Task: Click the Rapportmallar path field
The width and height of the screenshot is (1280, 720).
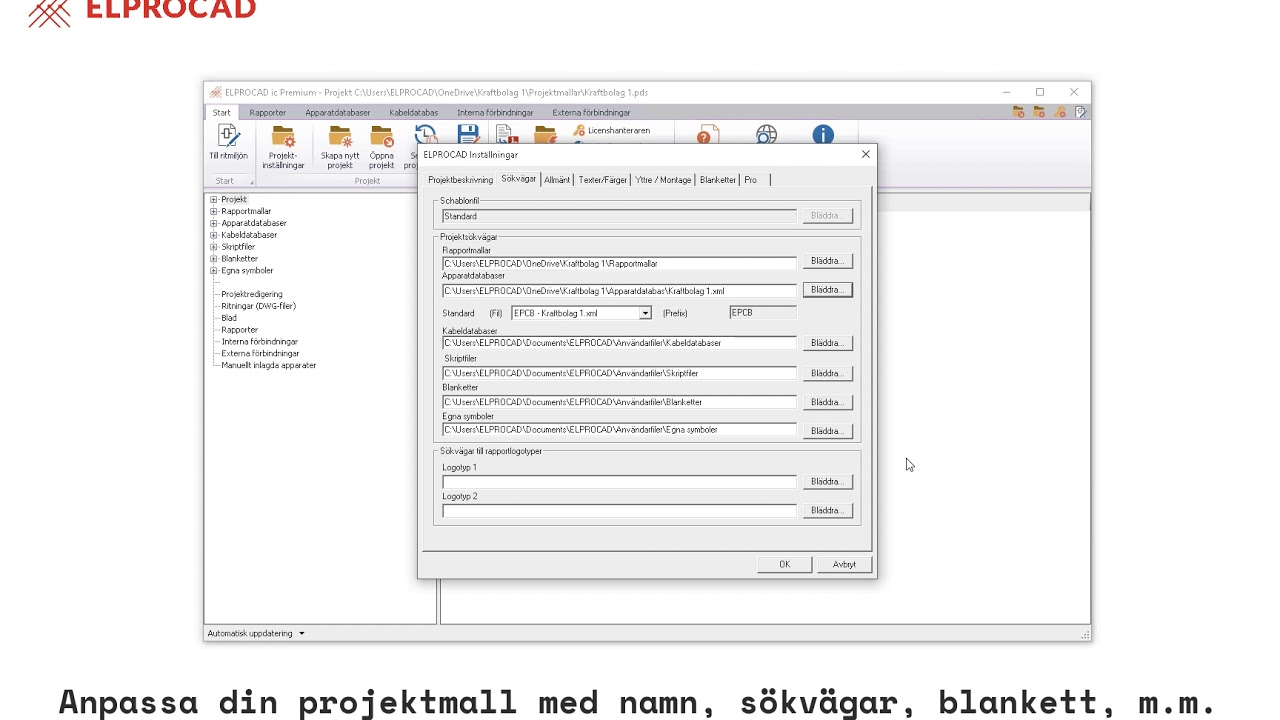Action: [x=619, y=263]
